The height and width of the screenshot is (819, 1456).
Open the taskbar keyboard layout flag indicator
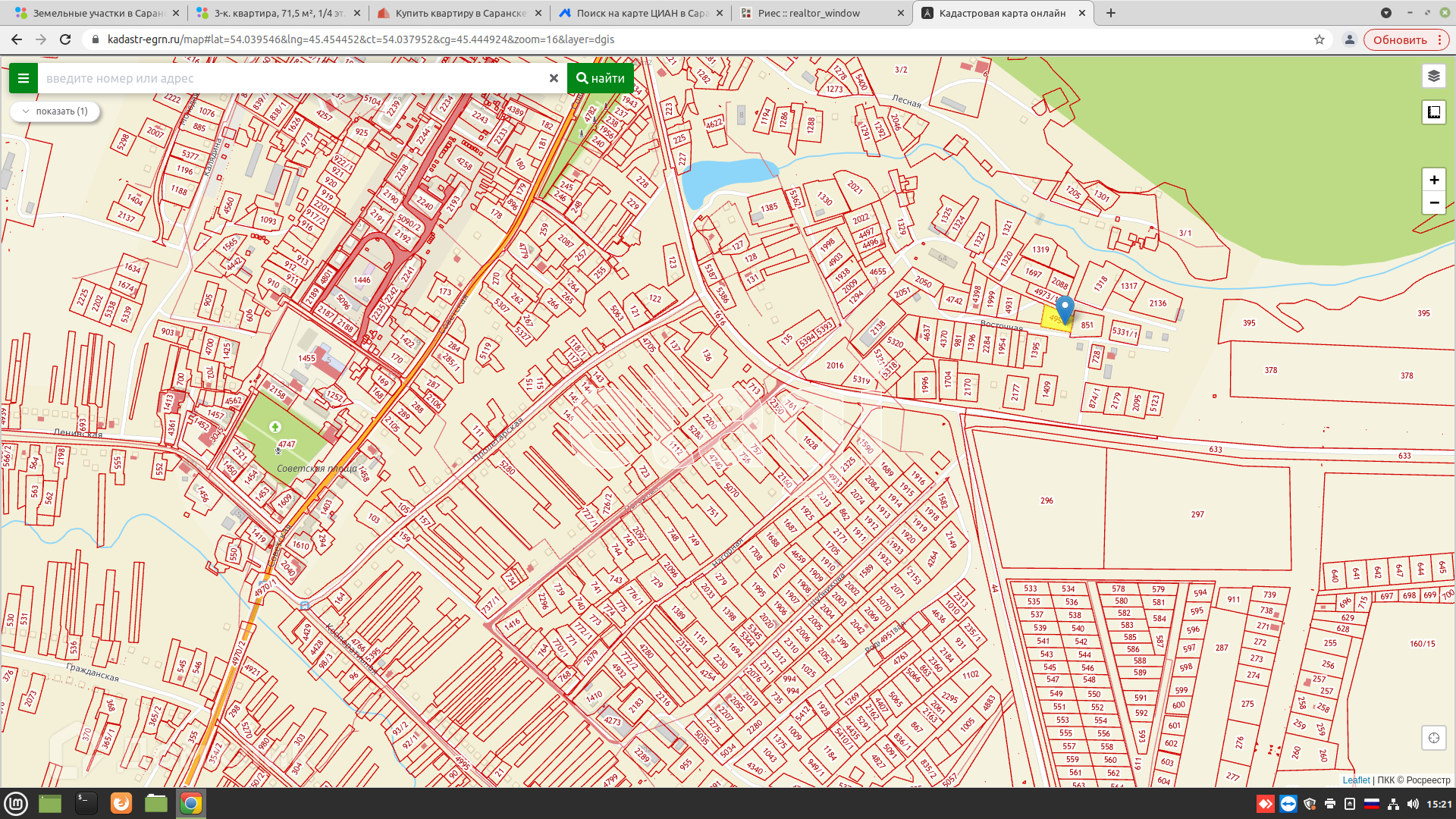coord(1372,804)
